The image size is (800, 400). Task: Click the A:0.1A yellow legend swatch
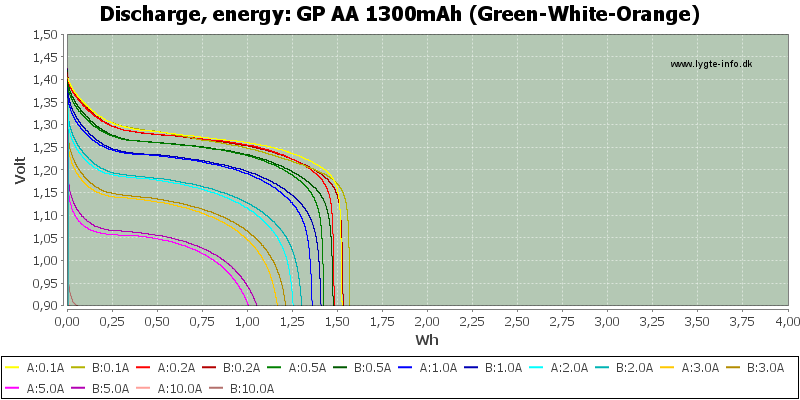(x=13, y=367)
